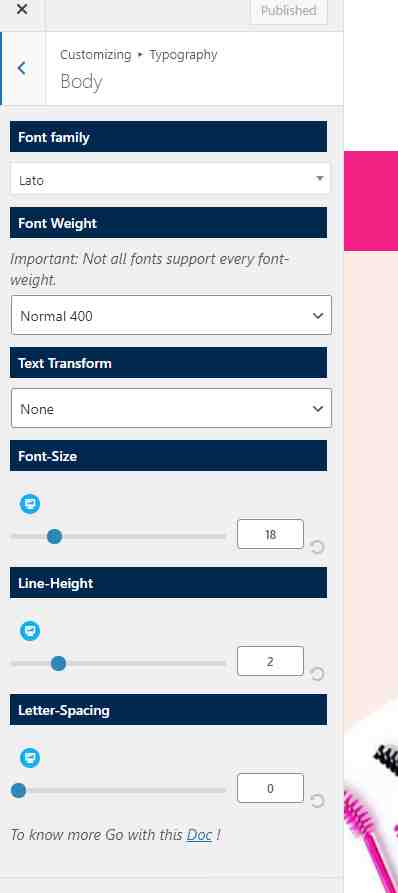Click the Letter-Spacing slider handle

tap(19, 790)
